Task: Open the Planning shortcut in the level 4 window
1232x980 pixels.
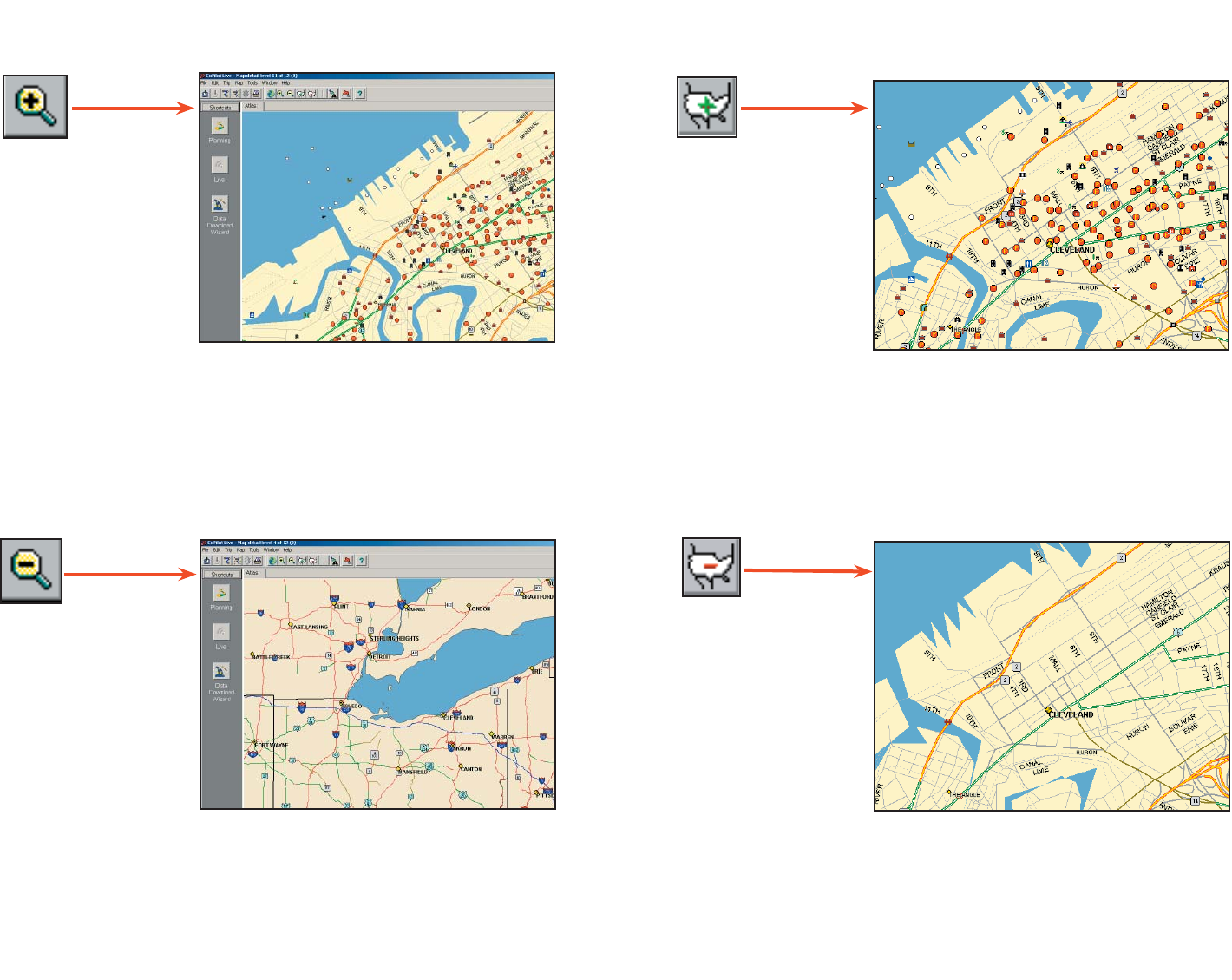Action: pyautogui.click(x=221, y=596)
